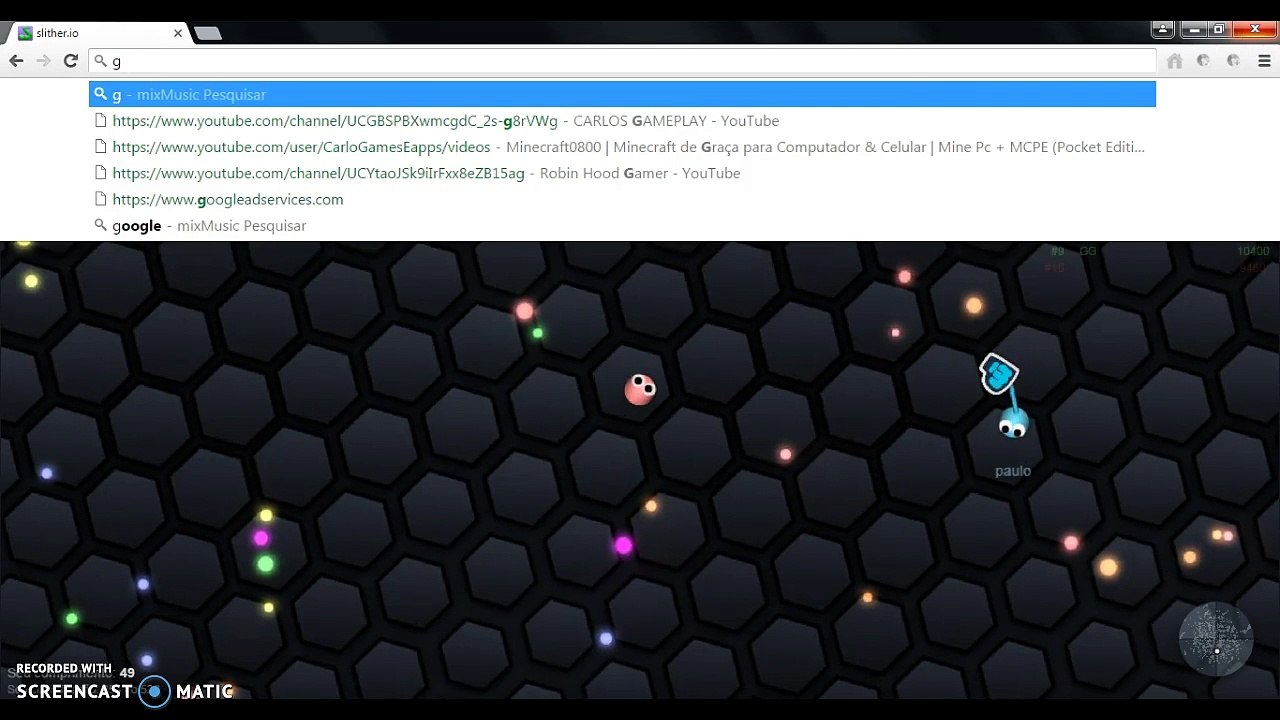Click the blue snake named paulo
The image size is (1280, 720).
[1013, 425]
